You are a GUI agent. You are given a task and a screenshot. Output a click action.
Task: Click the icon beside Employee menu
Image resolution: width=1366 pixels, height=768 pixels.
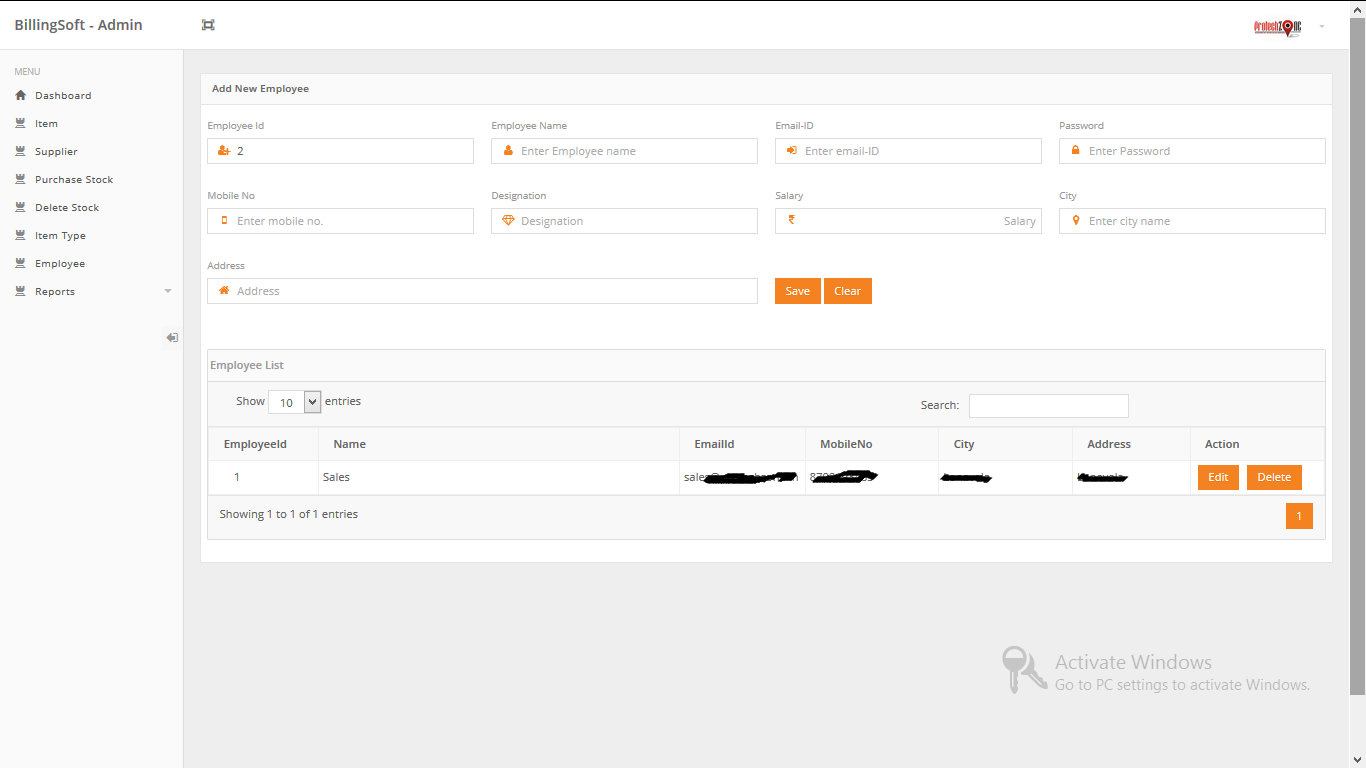point(20,263)
